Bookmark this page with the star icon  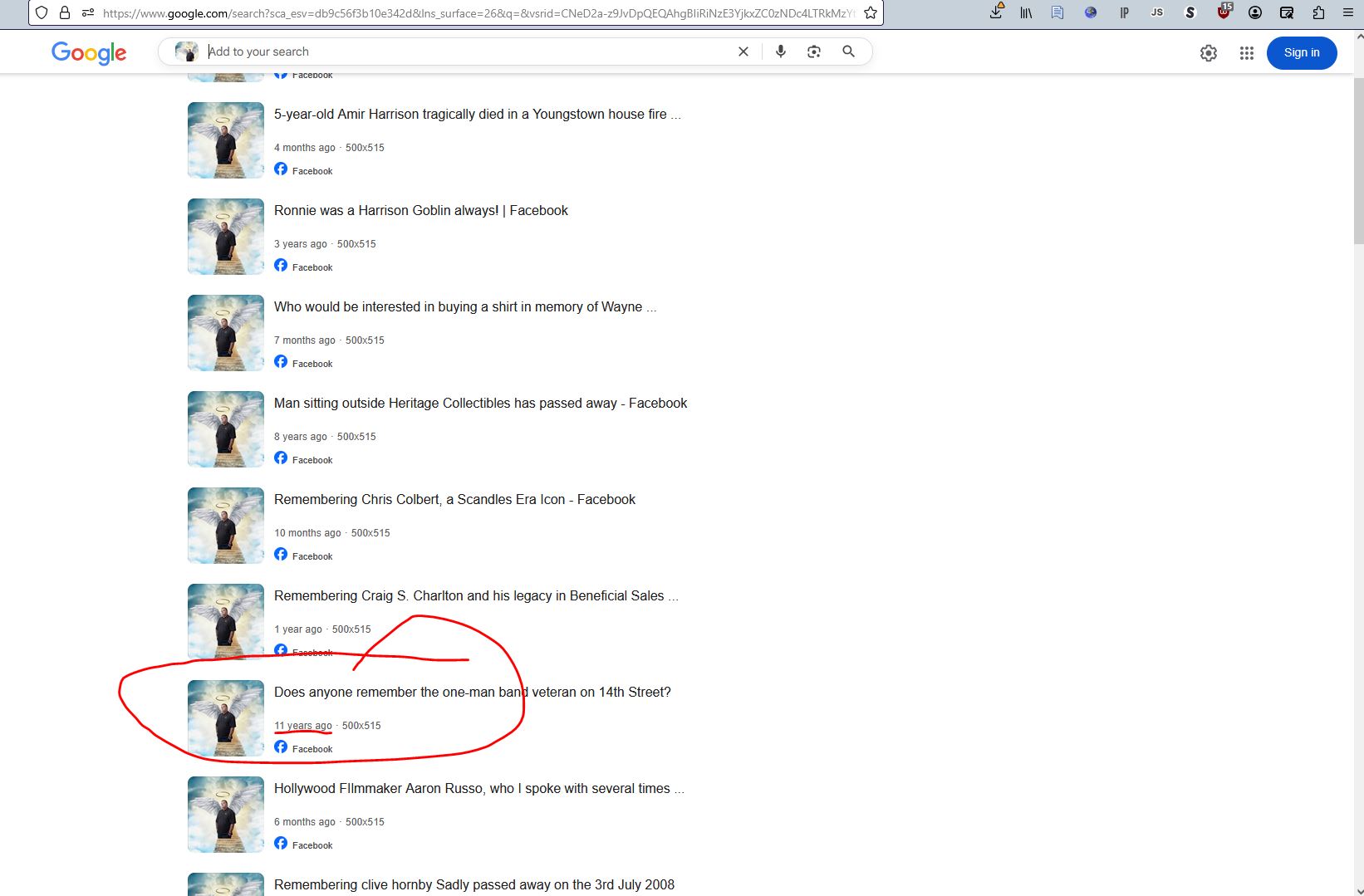(870, 12)
